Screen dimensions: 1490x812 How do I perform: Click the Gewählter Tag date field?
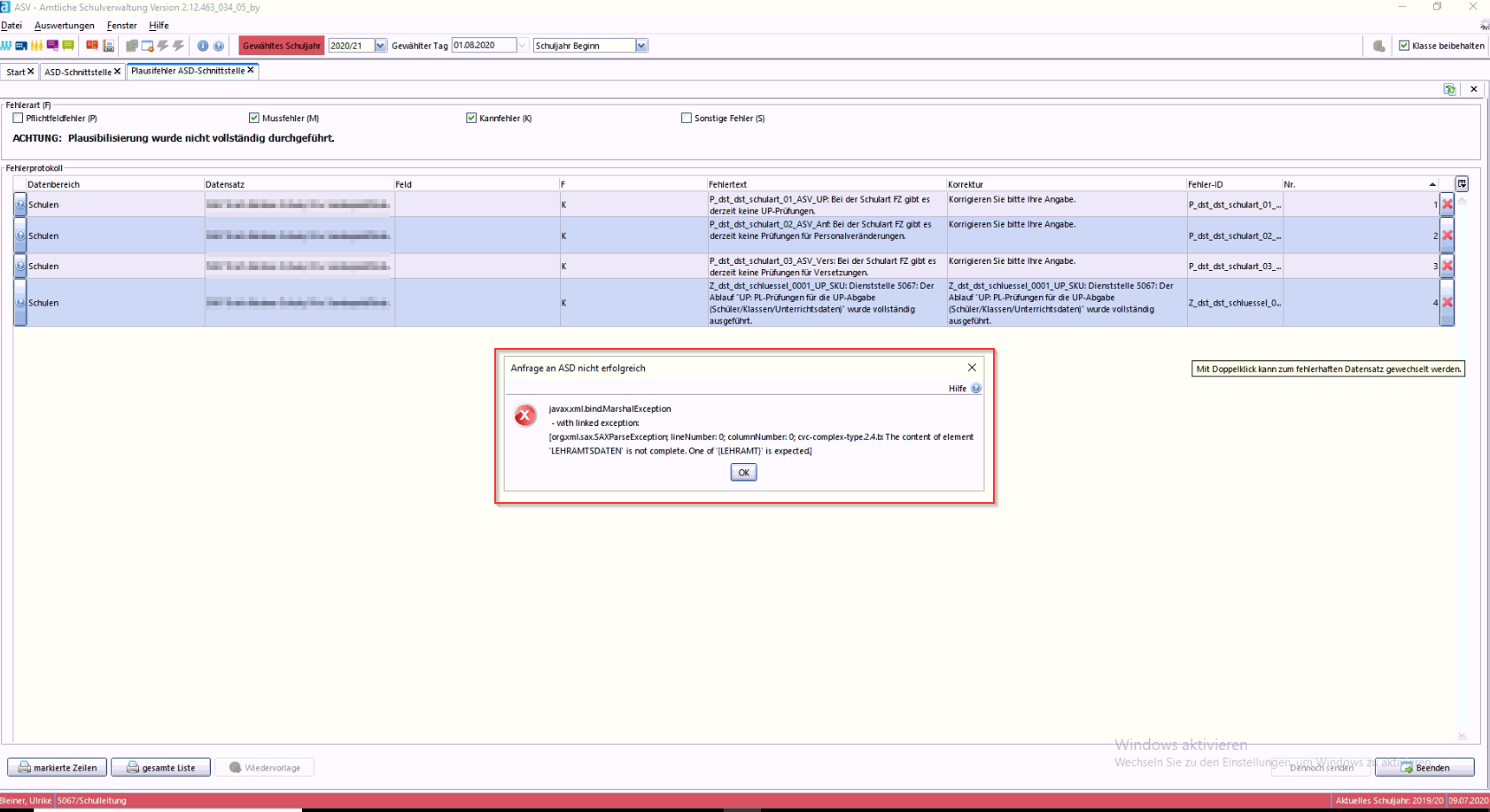tap(484, 45)
